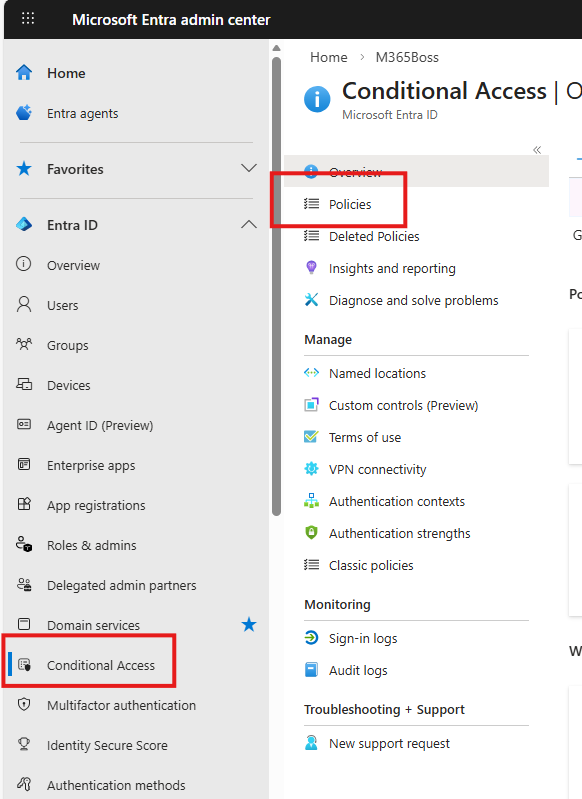Screen dimensions: 582x799
Task: Click the Delegated admin partners icon
Action: tap(24, 584)
